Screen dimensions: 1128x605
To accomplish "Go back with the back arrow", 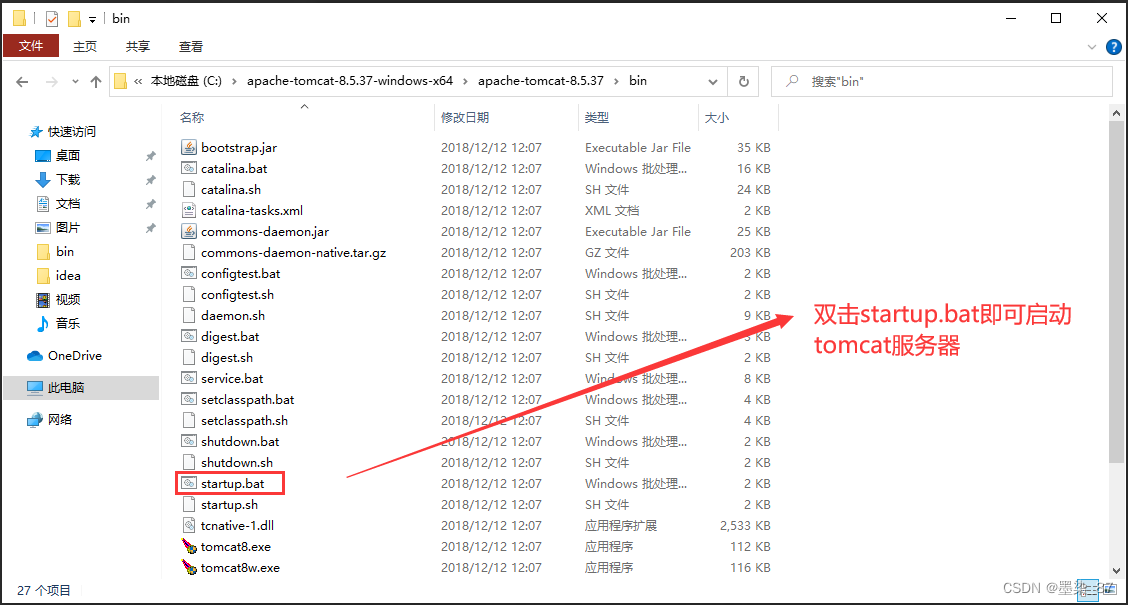I will point(22,82).
